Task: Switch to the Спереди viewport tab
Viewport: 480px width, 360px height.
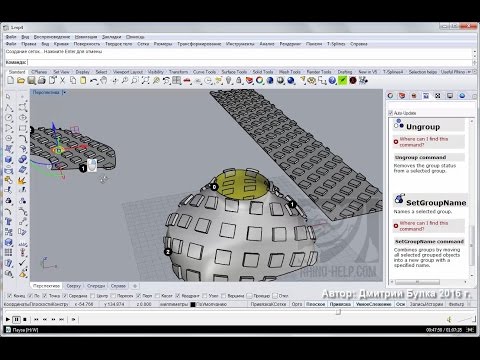Action: pos(96,286)
